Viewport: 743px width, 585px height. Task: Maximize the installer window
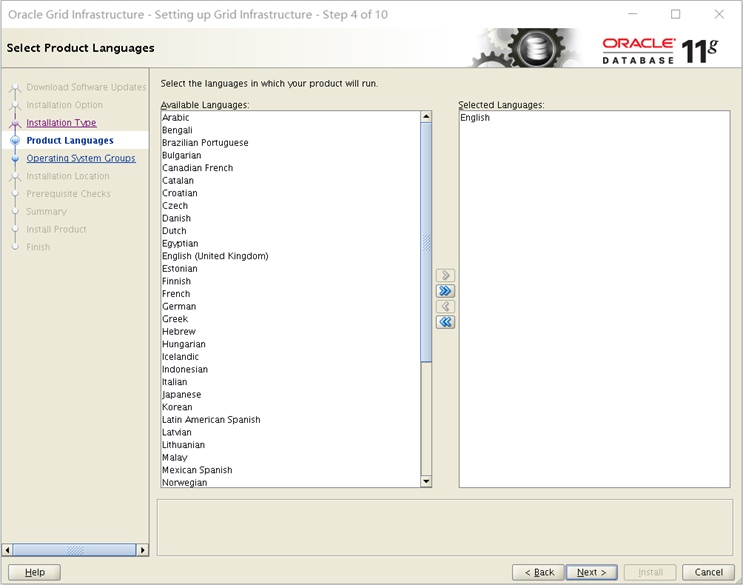point(676,14)
